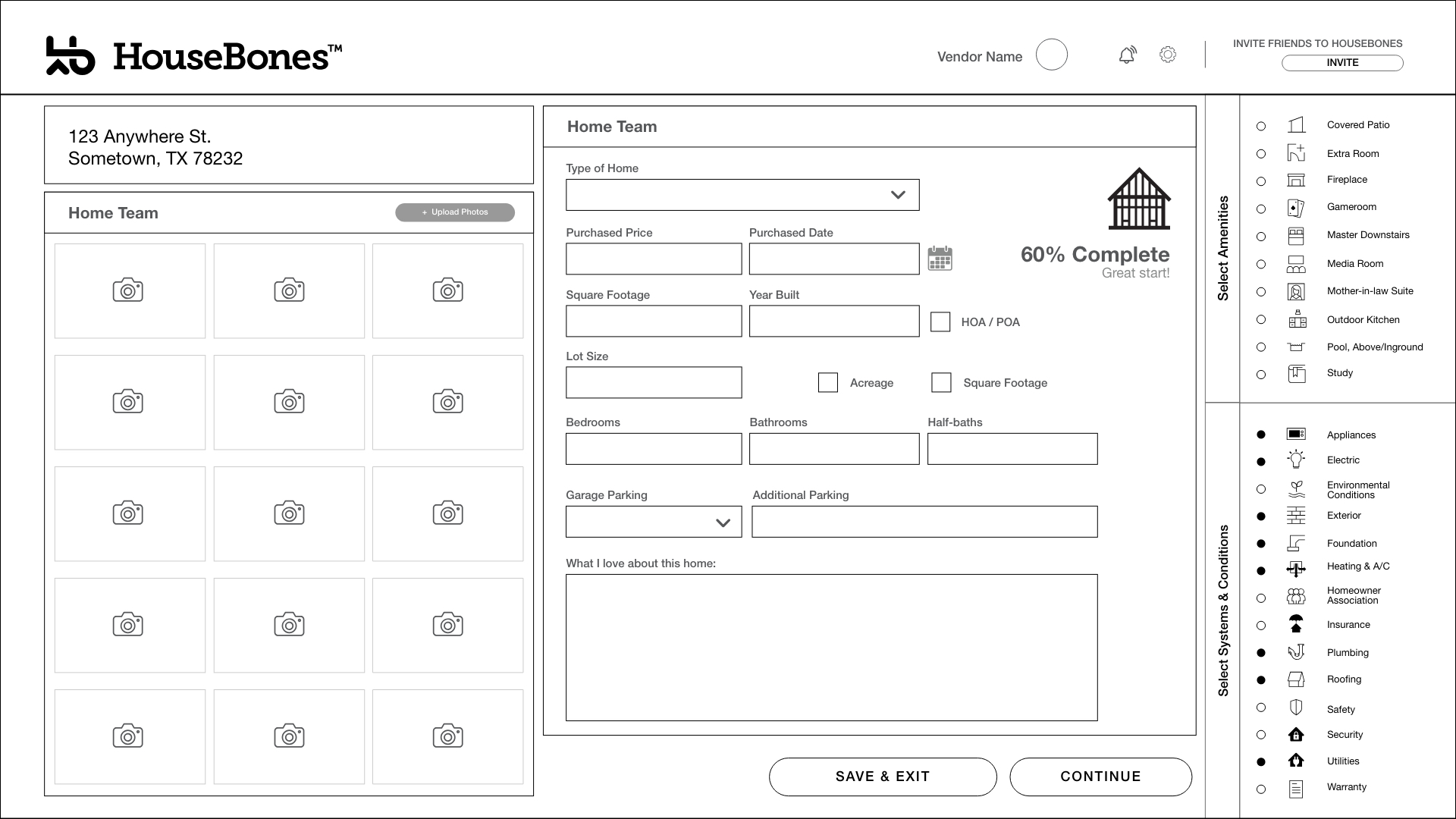
Task: Click the INVITE button
Action: [1342, 63]
